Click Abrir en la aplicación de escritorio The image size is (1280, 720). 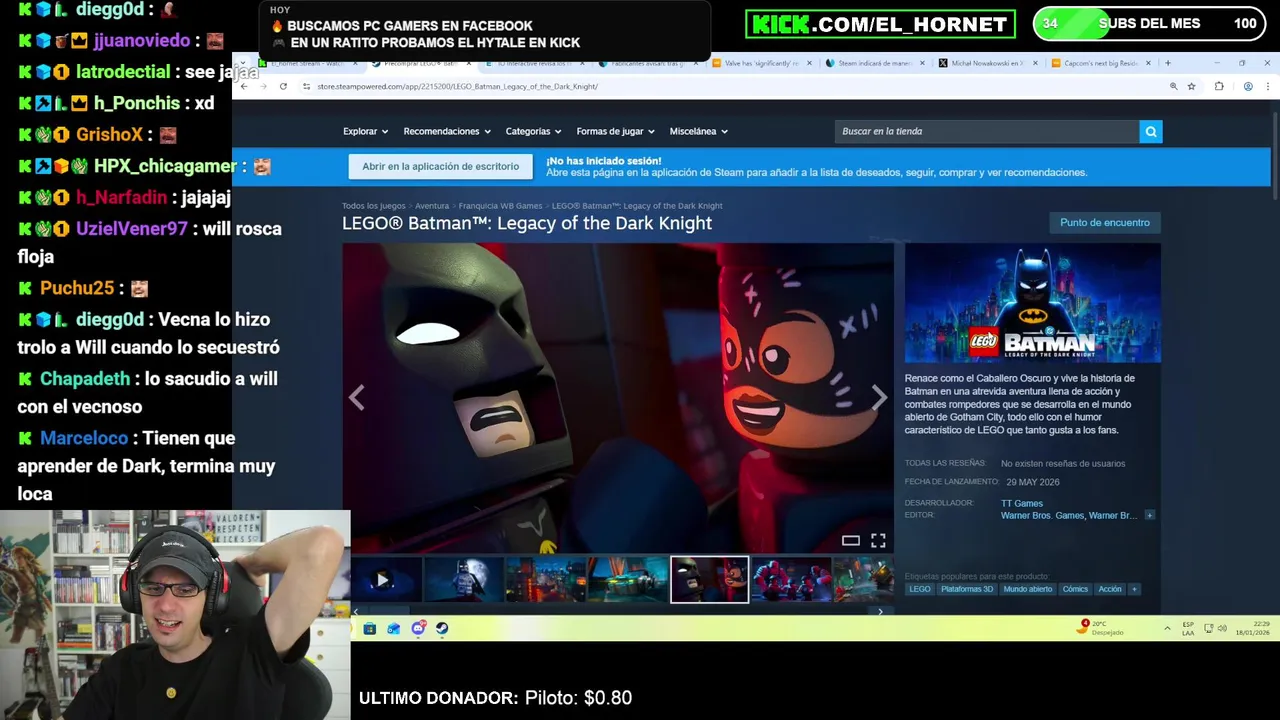coord(440,166)
